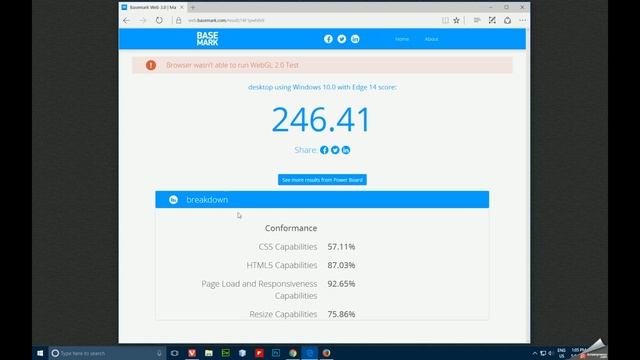Screen dimensions: 640x360
Task: Open Chrome from the taskbar
Action: tap(293, 353)
